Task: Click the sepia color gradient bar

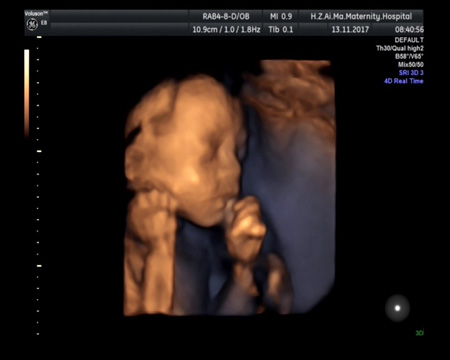Action: point(27,93)
